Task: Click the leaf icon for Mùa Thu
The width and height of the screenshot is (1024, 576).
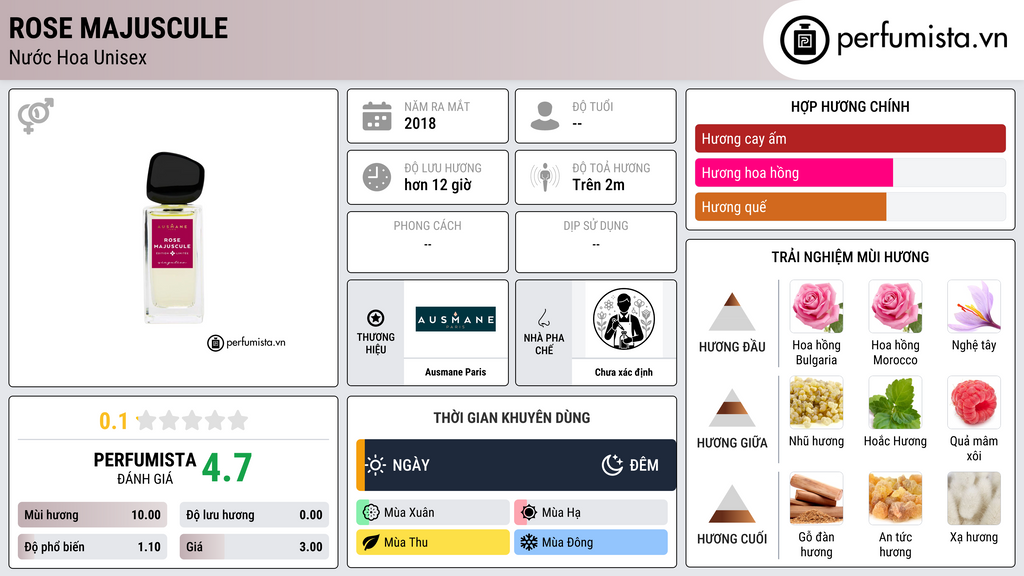Action: (371, 542)
